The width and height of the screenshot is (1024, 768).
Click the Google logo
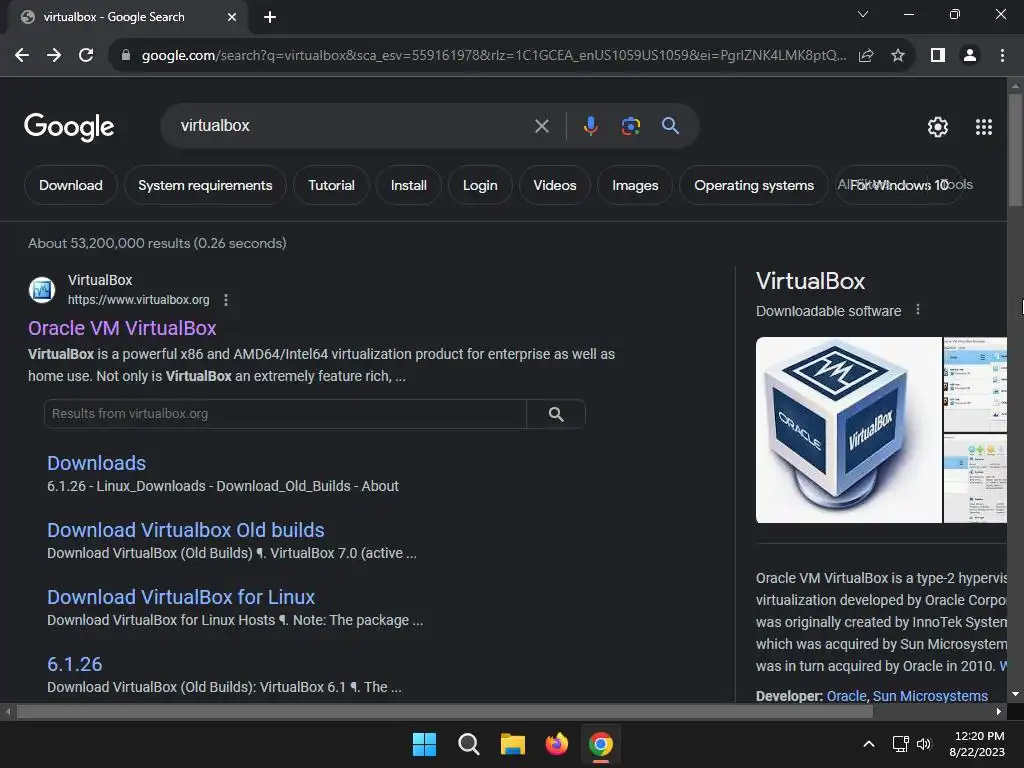click(69, 127)
